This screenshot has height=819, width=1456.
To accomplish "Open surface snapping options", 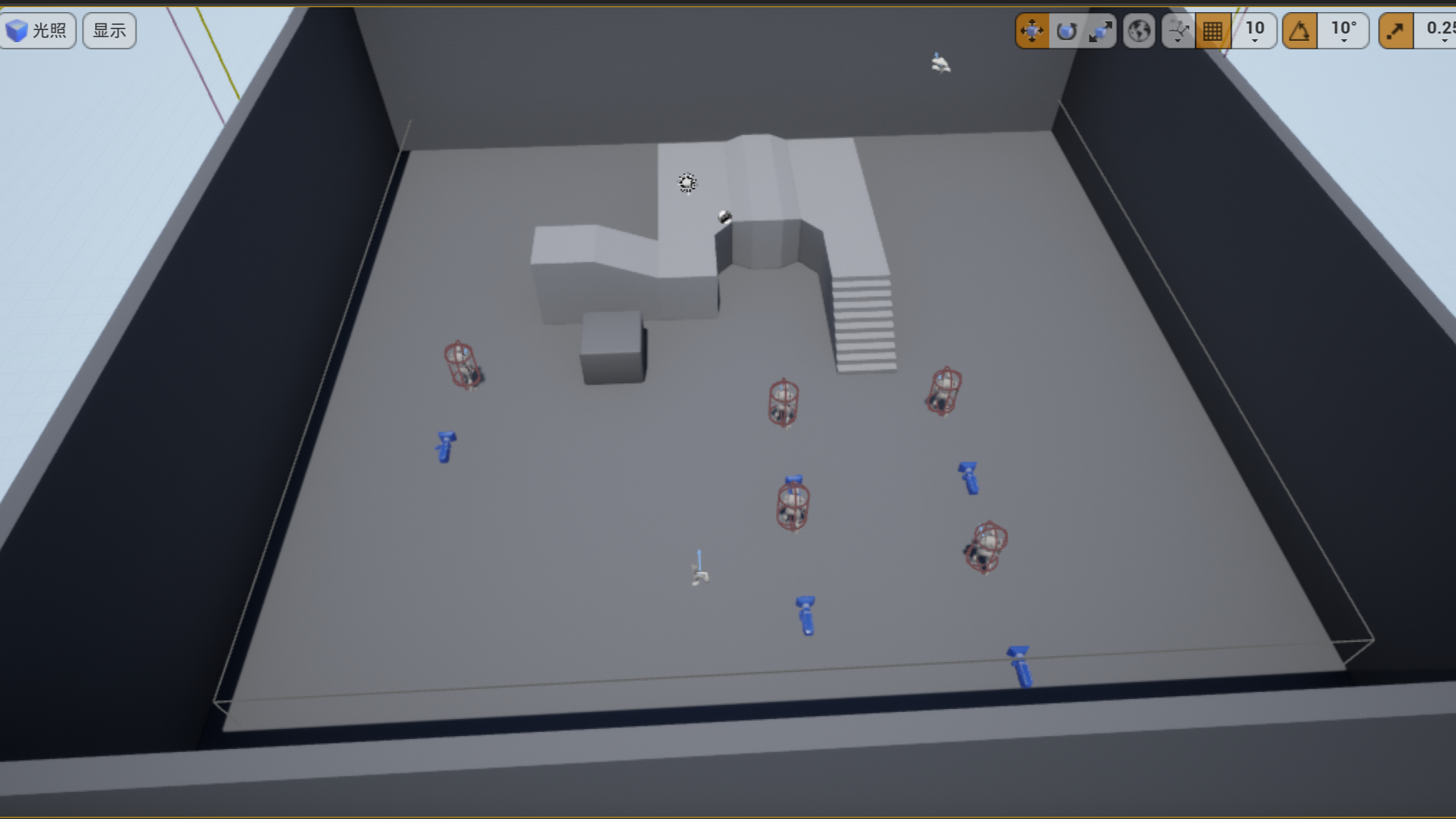I will (x=1178, y=31).
